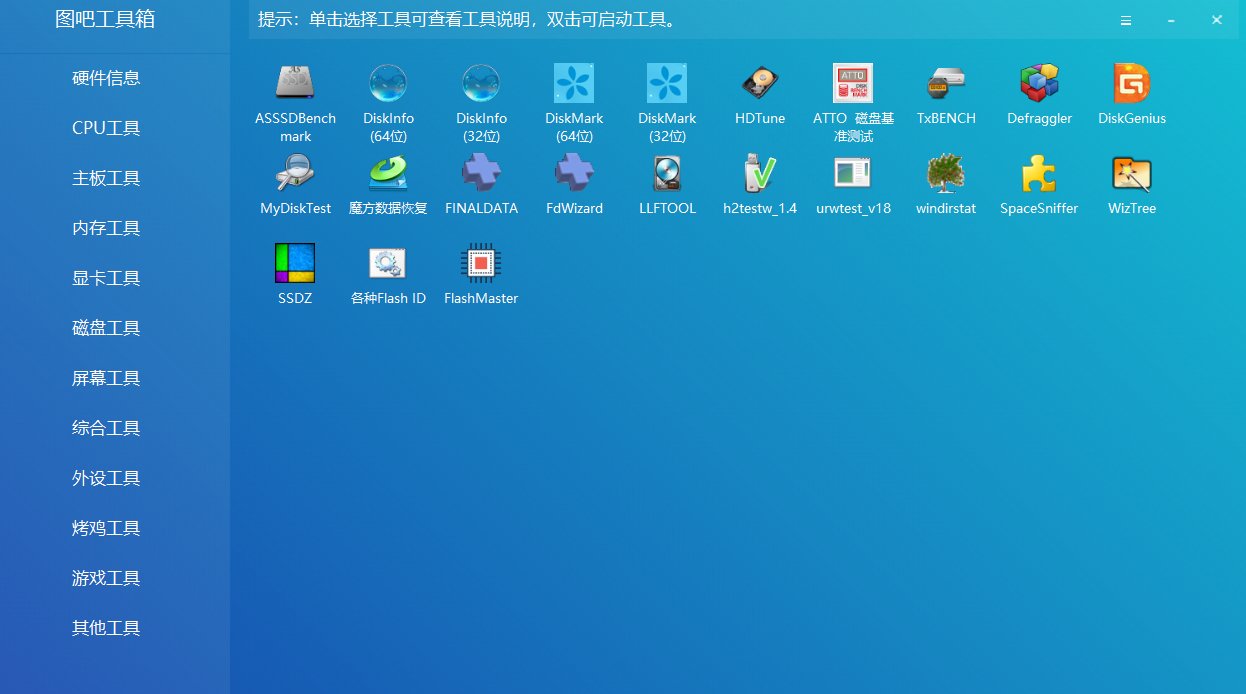Screen dimensions: 1246x694
Task: Select the ATTO 磁盘基准测试 tool
Action: pos(853,83)
